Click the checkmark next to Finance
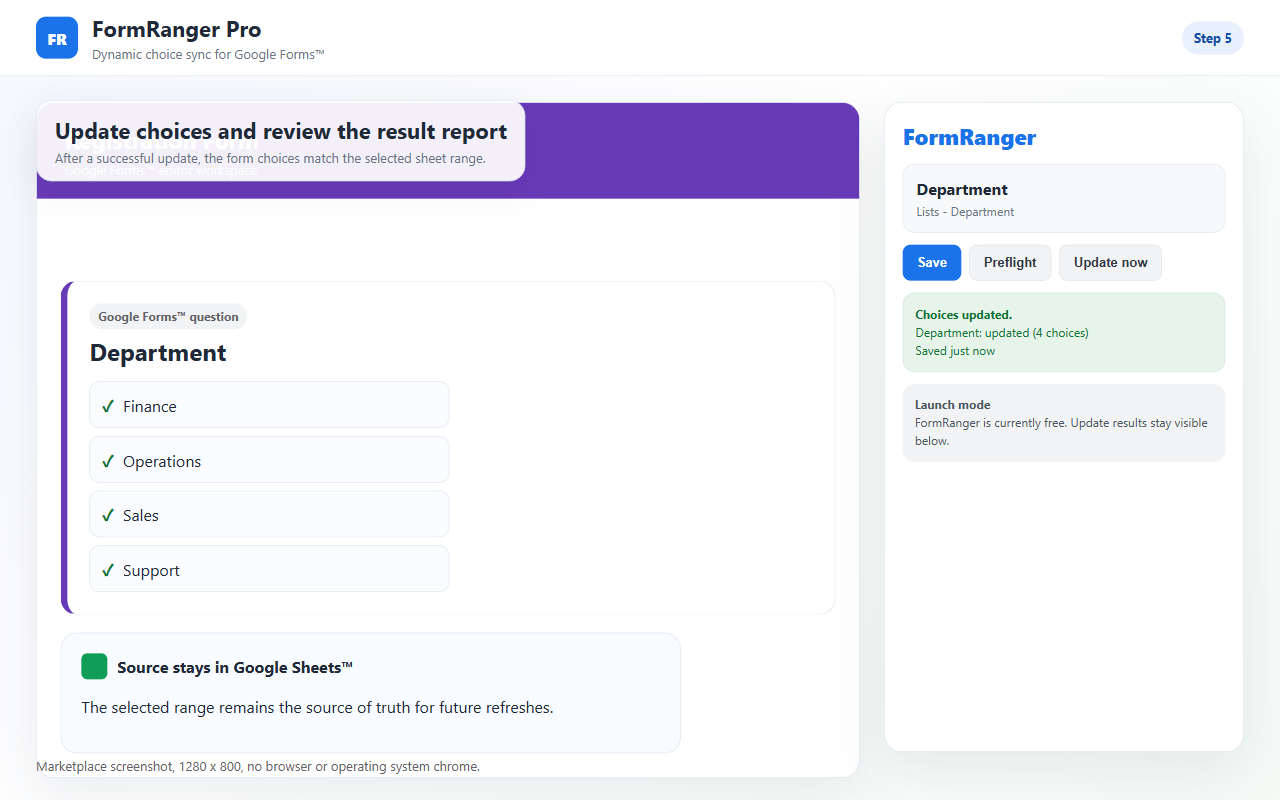The width and height of the screenshot is (1280, 800). [x=108, y=406]
